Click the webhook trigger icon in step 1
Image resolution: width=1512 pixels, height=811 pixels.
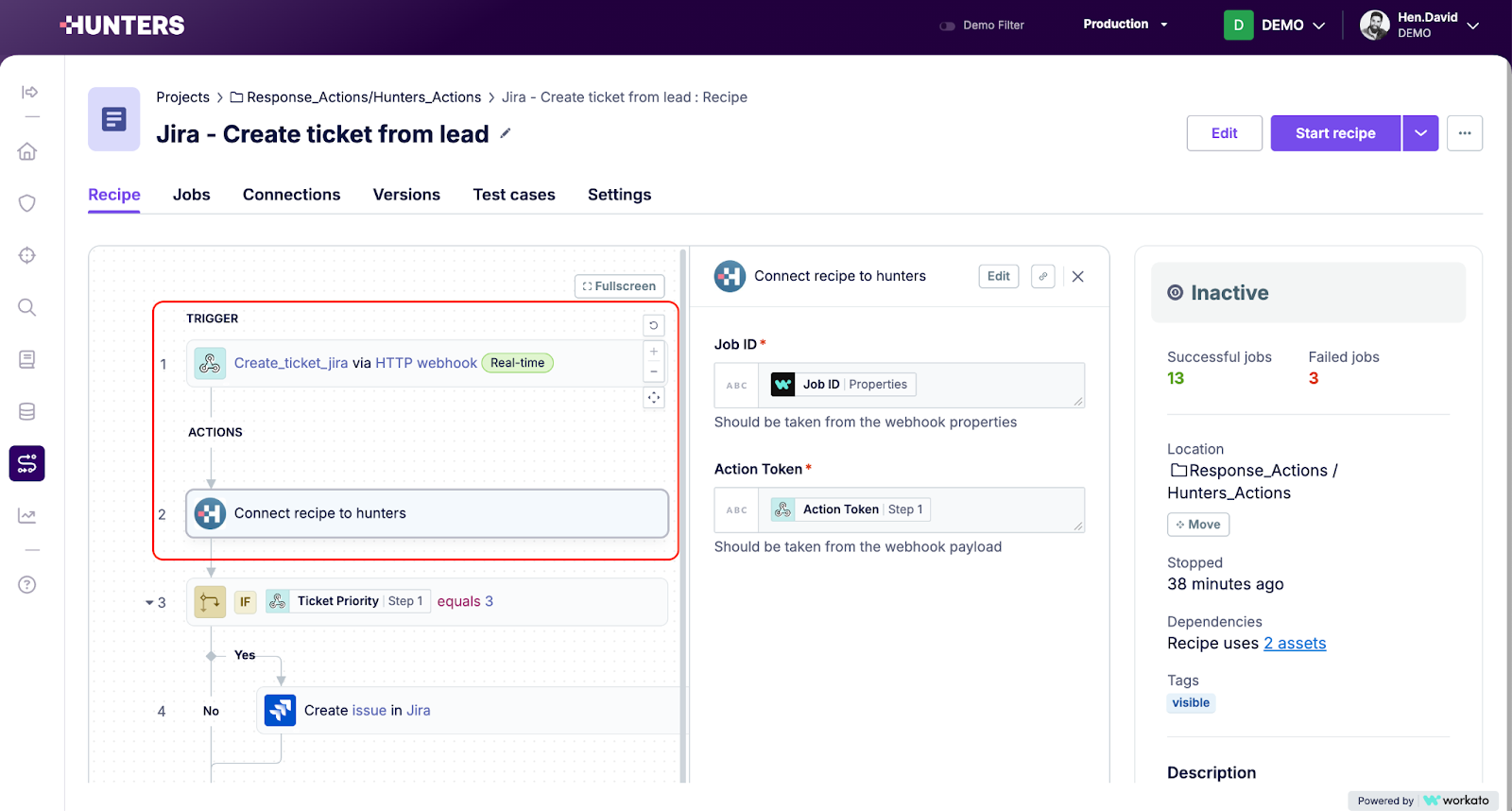point(210,363)
